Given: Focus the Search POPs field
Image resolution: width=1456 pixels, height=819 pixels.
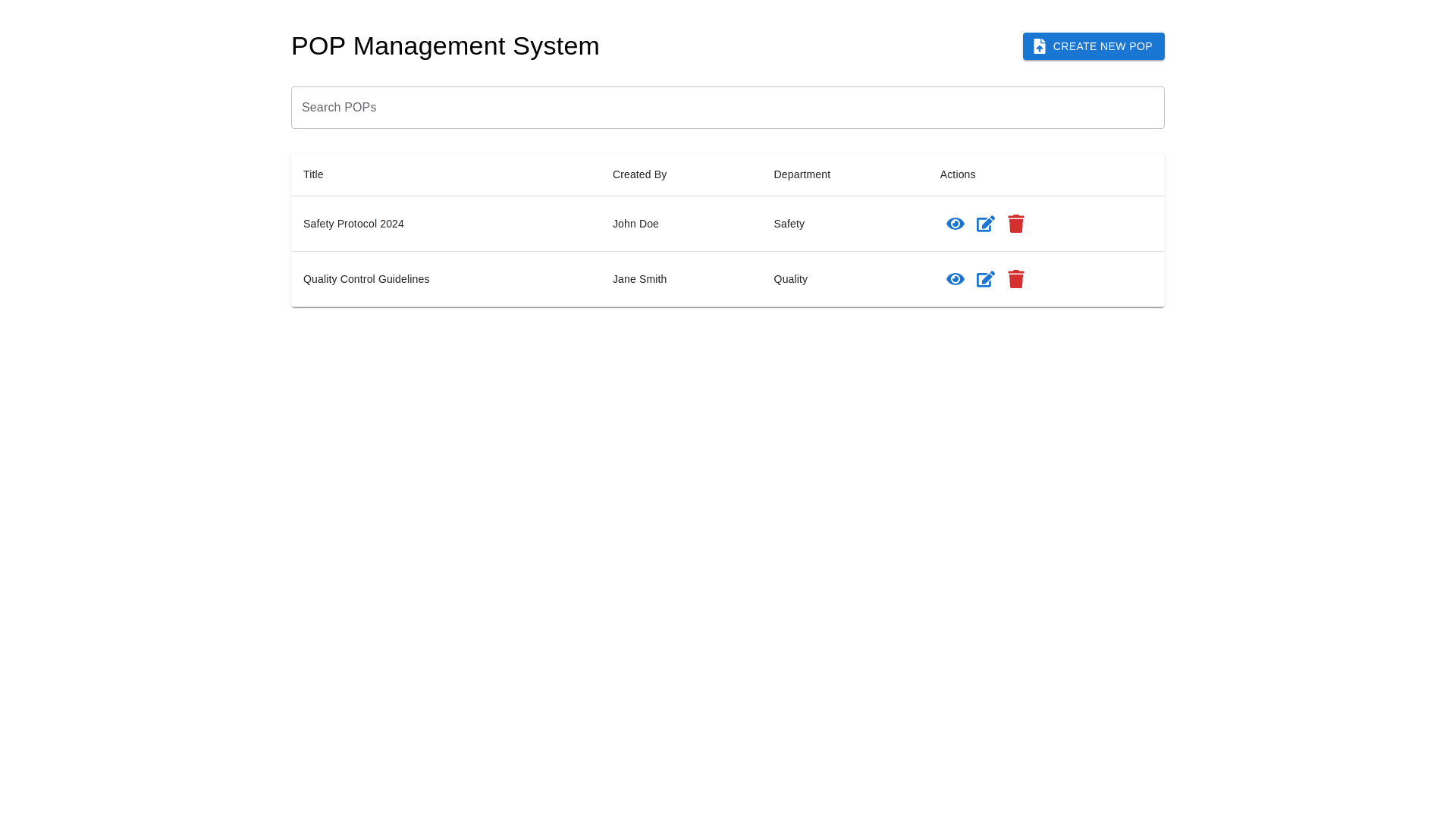Looking at the screenshot, I should (x=727, y=108).
